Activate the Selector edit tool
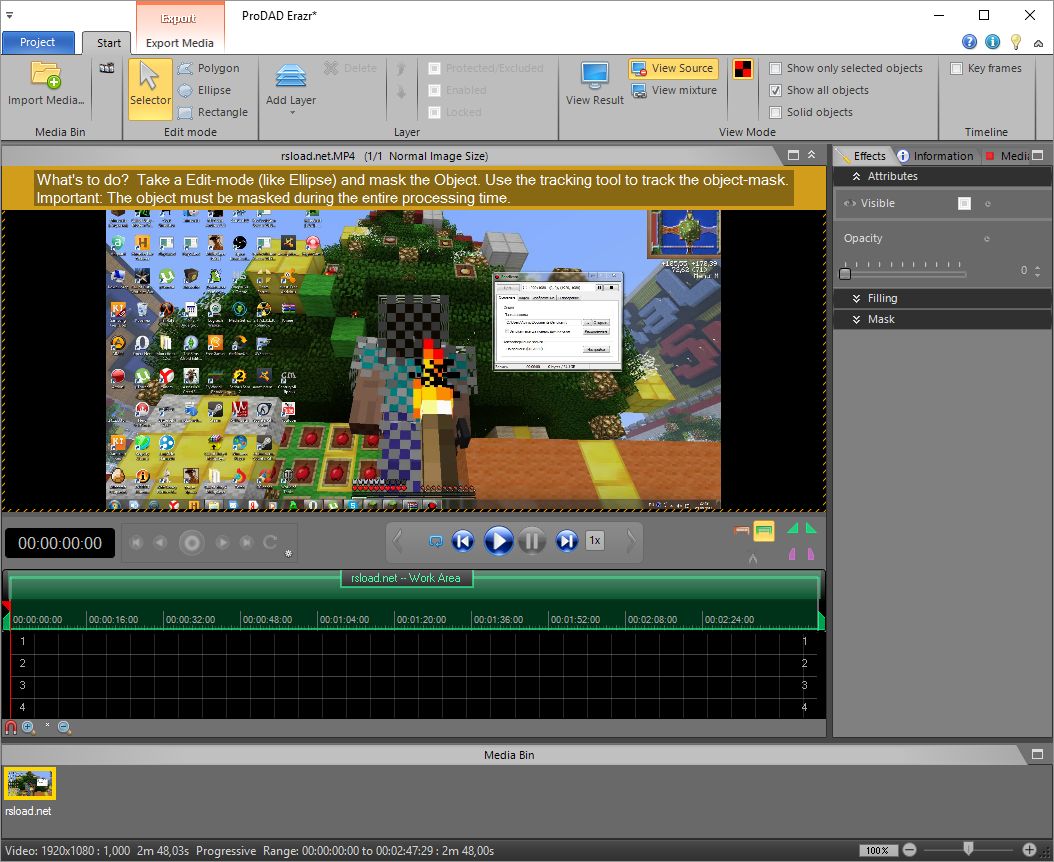The height and width of the screenshot is (862, 1054). click(x=150, y=89)
